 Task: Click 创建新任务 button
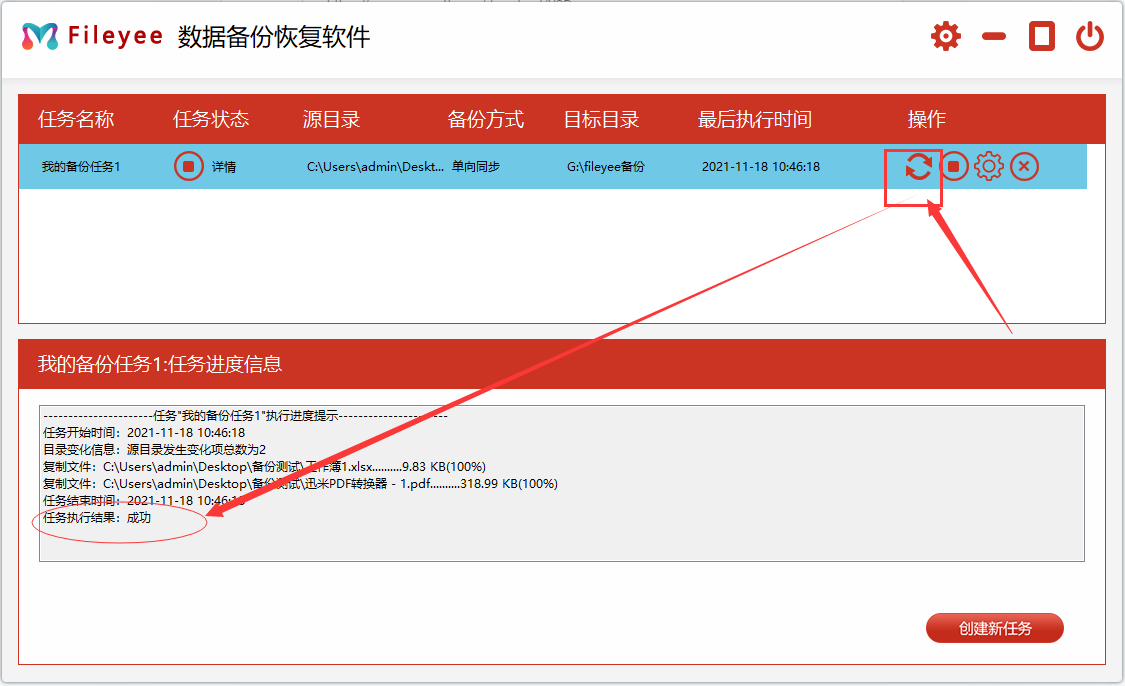pos(994,629)
